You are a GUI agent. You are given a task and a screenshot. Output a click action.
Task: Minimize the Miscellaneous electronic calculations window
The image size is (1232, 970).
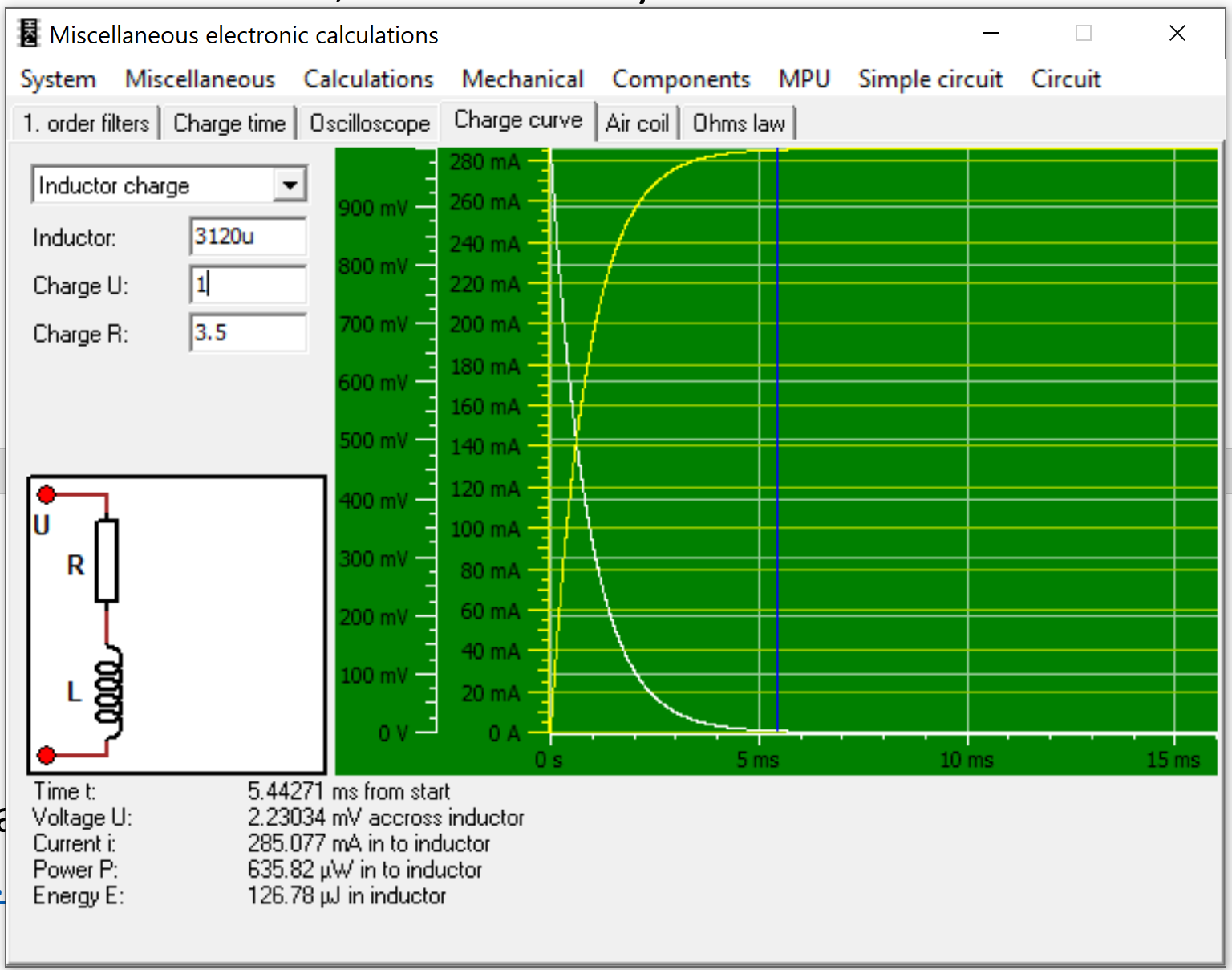pyautogui.click(x=991, y=34)
